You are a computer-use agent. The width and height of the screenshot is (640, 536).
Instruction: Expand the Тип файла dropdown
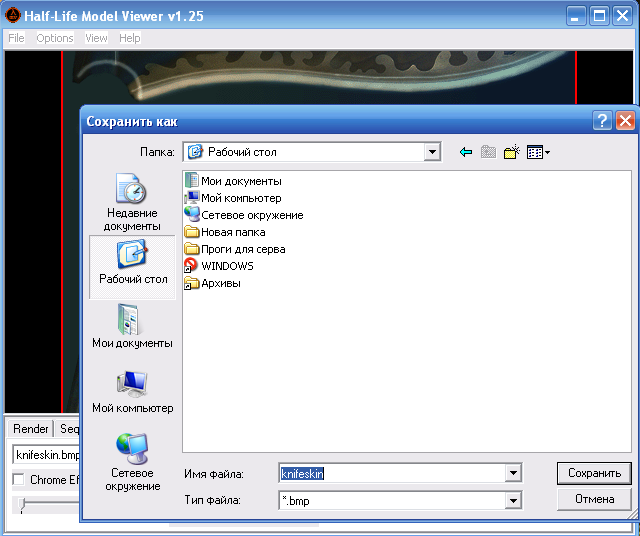(513, 500)
